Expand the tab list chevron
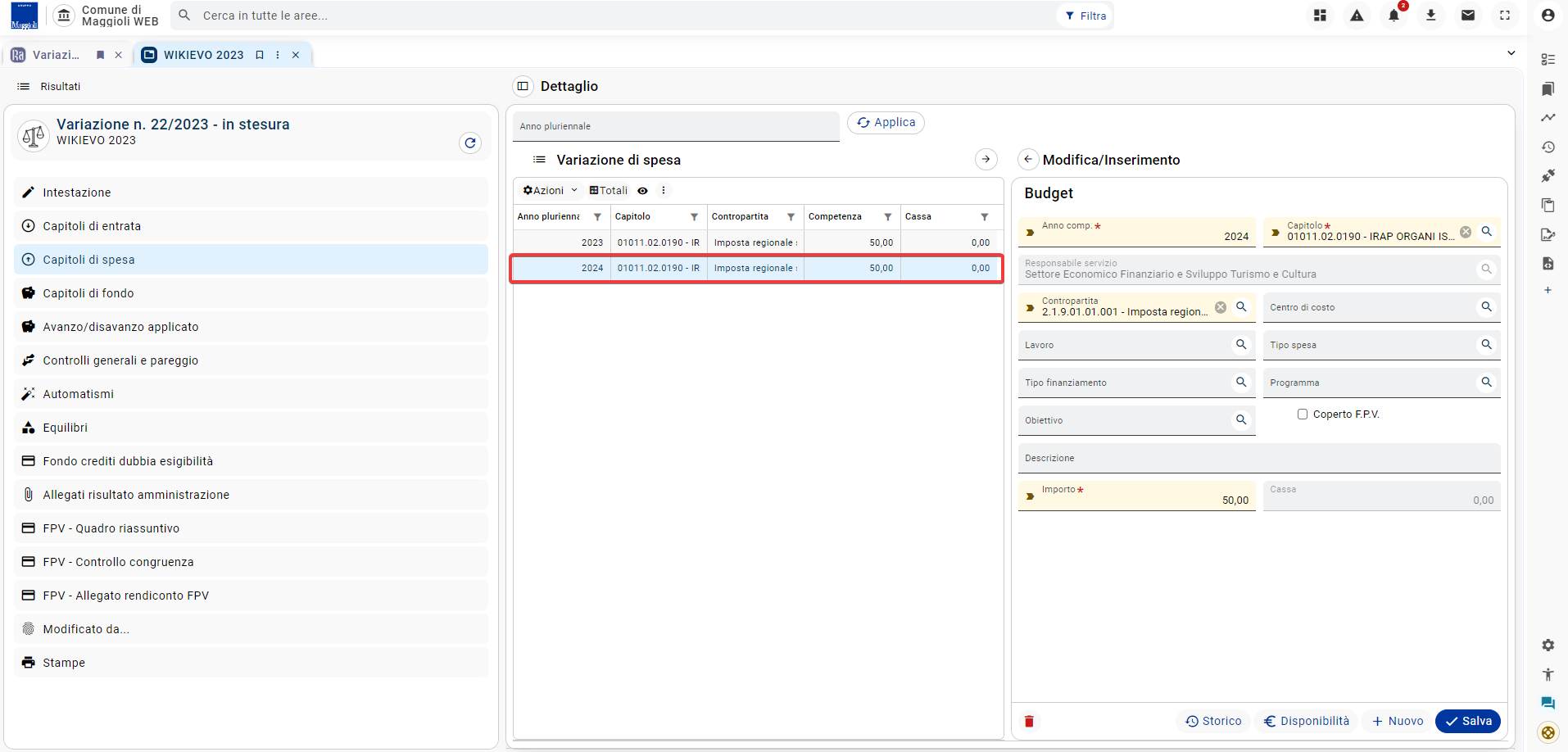This screenshot has height=752, width=1568. (x=1511, y=53)
